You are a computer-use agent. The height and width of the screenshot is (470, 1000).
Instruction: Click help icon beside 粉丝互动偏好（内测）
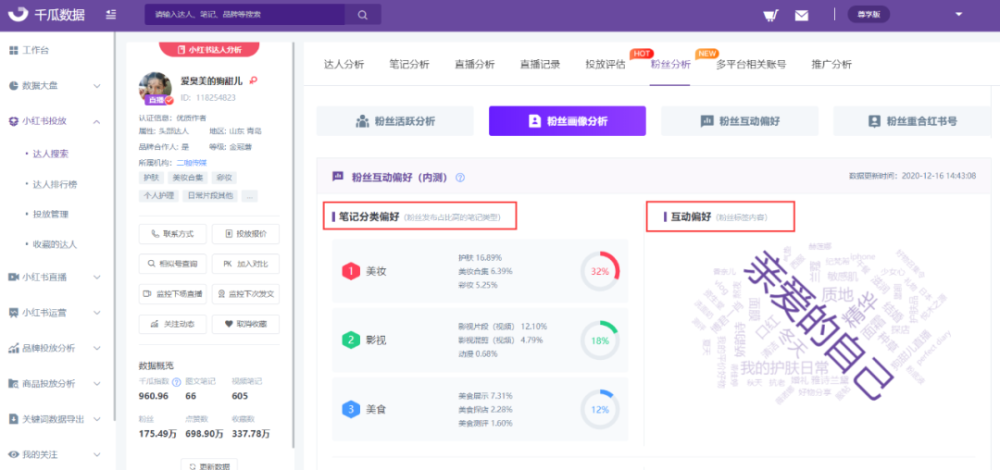460,177
